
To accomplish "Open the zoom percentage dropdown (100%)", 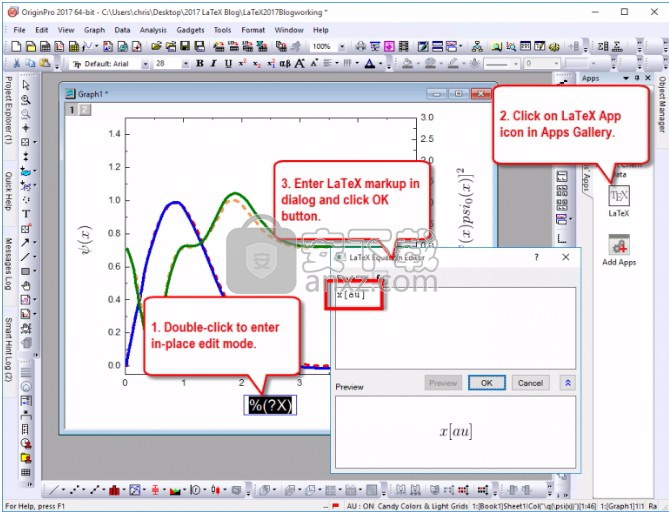I will pos(342,47).
